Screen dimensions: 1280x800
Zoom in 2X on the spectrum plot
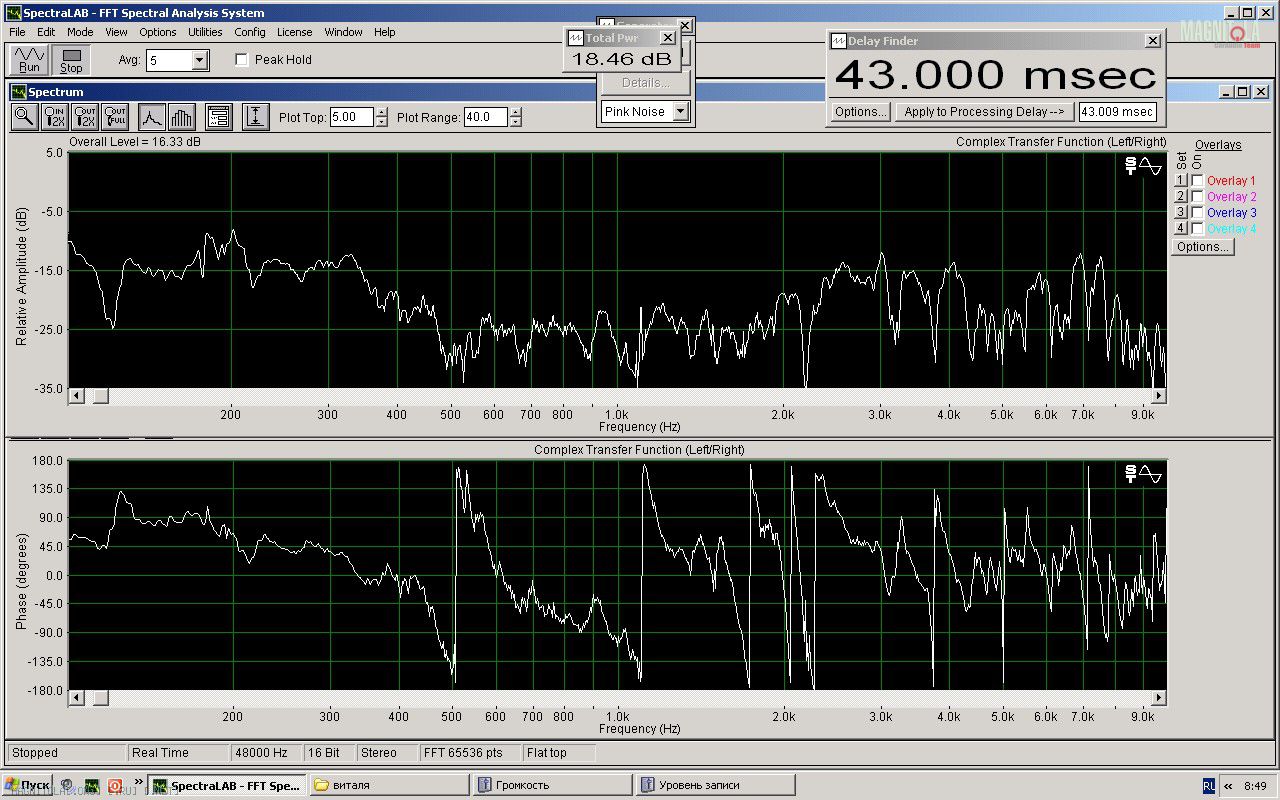(55, 117)
